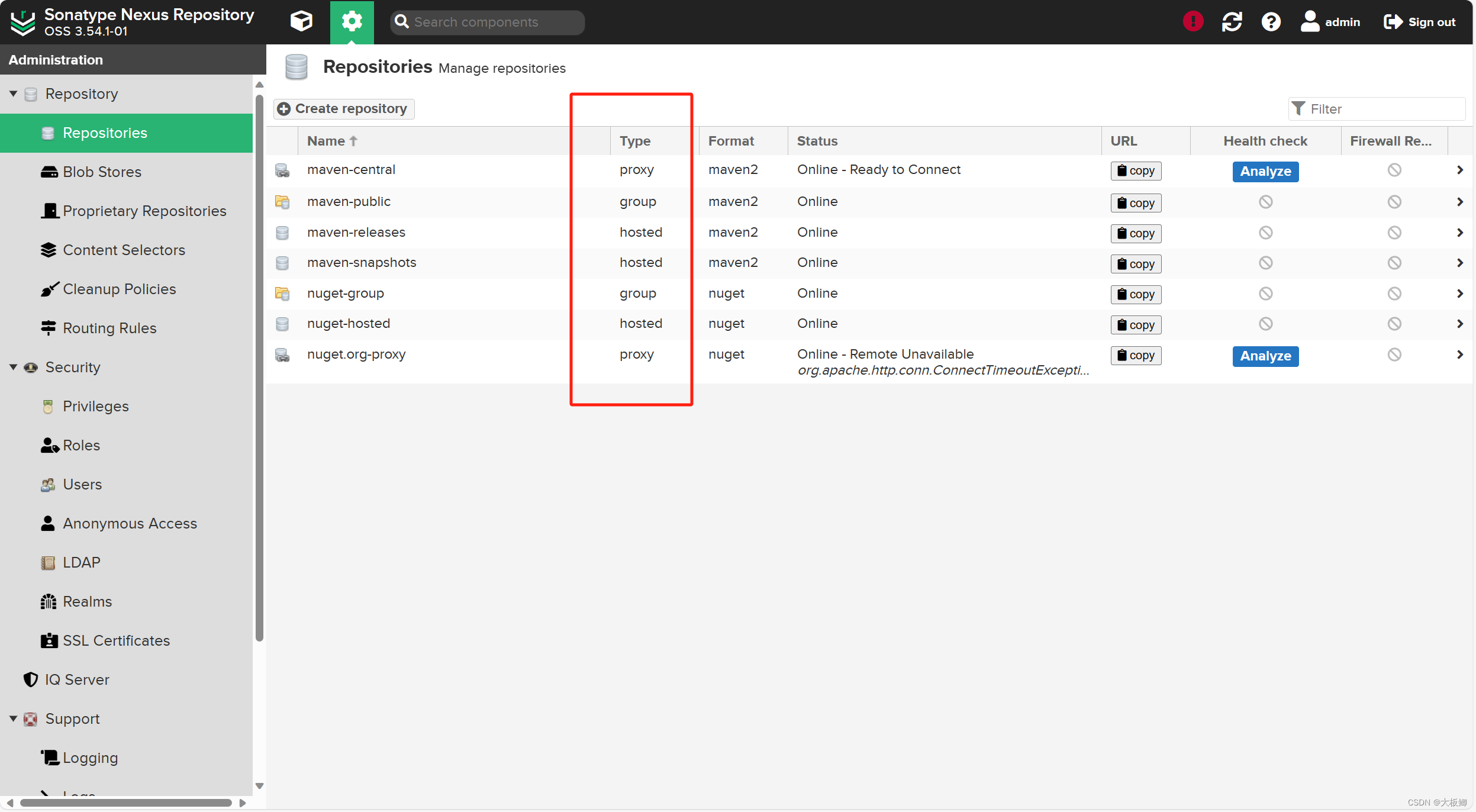Click sidebar horizontal scroll right arrow
This screenshot has width=1476, height=812.
(242, 803)
